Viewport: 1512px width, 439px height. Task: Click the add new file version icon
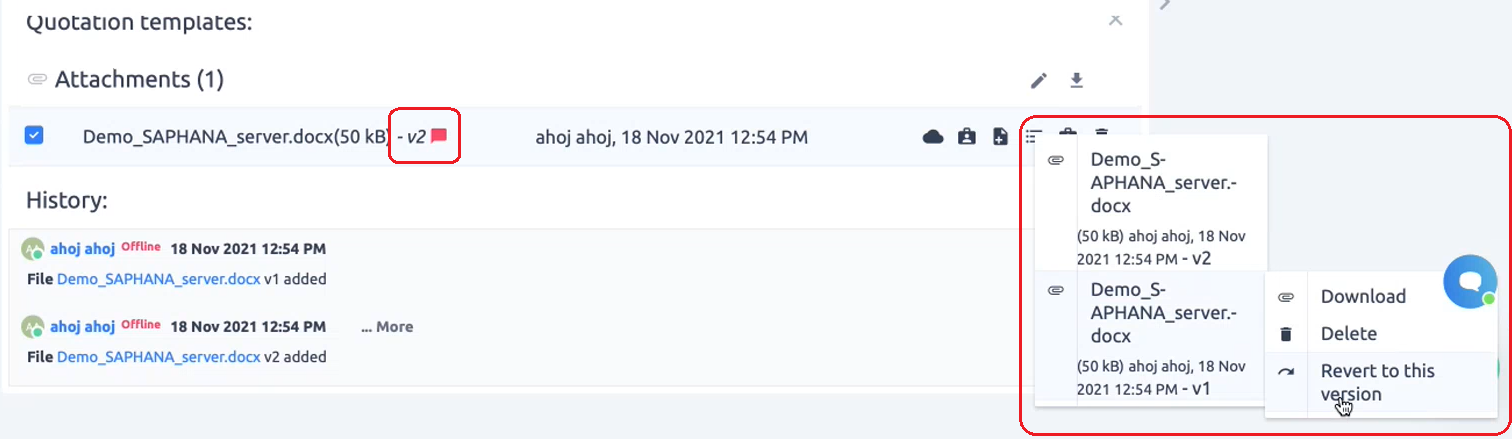pos(1000,136)
